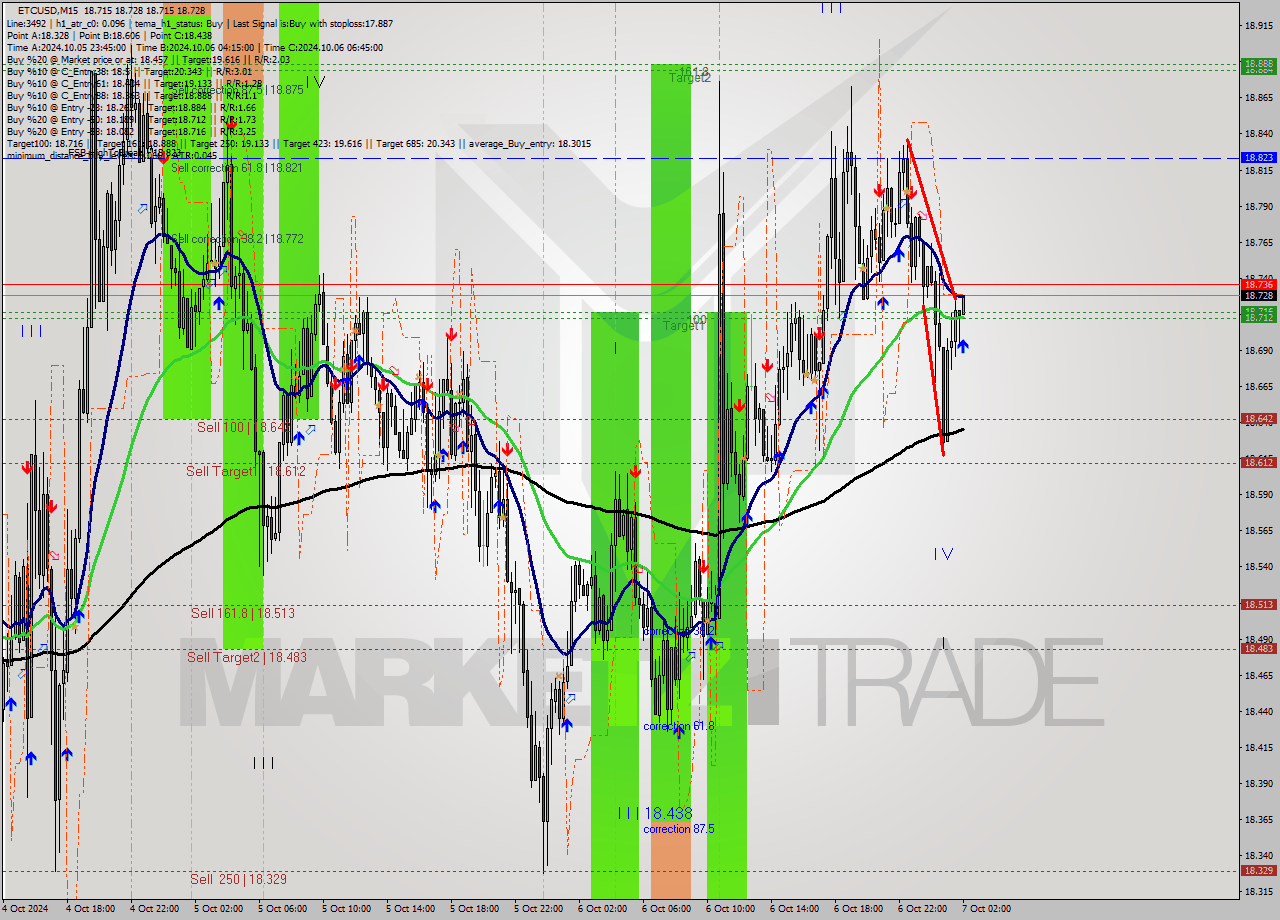The image size is (1280, 920).
Task: Click the 'correction 61.8' label
Action: click(679, 726)
